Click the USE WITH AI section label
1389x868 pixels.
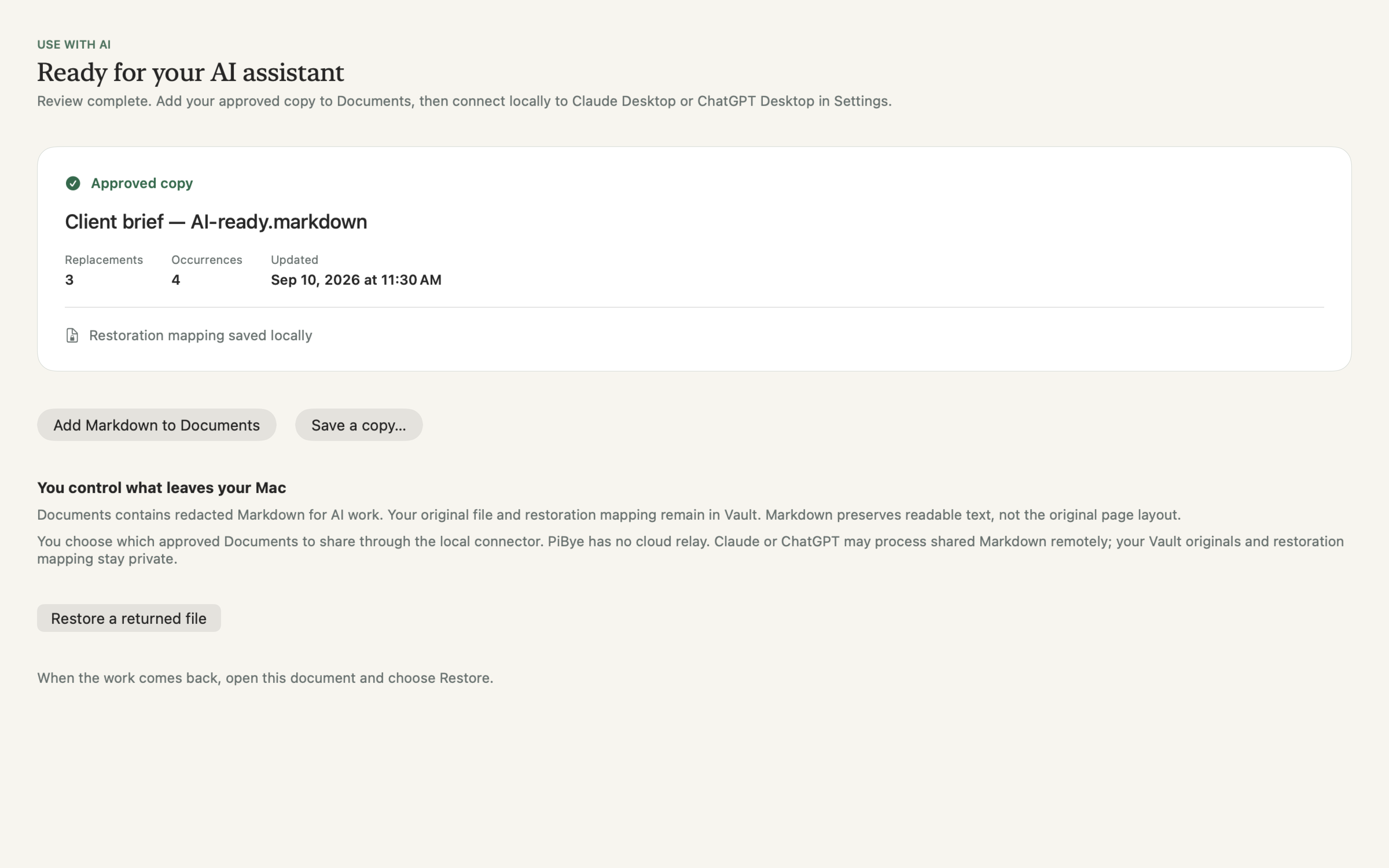pos(74,45)
